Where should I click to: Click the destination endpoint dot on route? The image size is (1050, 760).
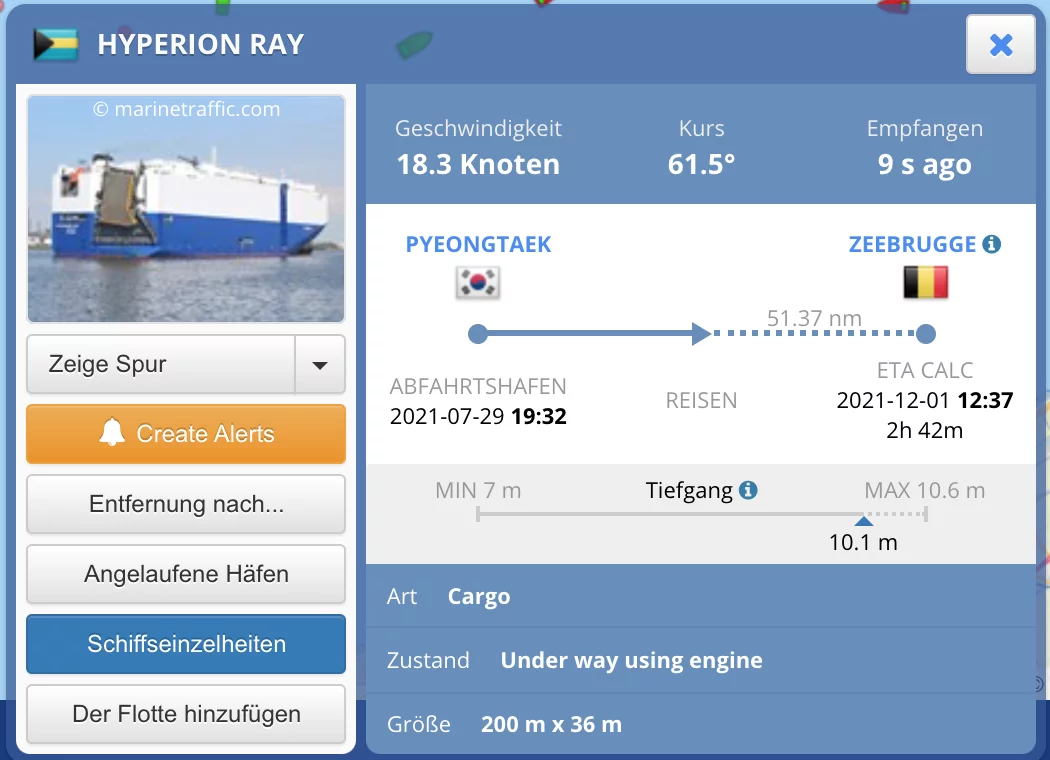tap(926, 333)
